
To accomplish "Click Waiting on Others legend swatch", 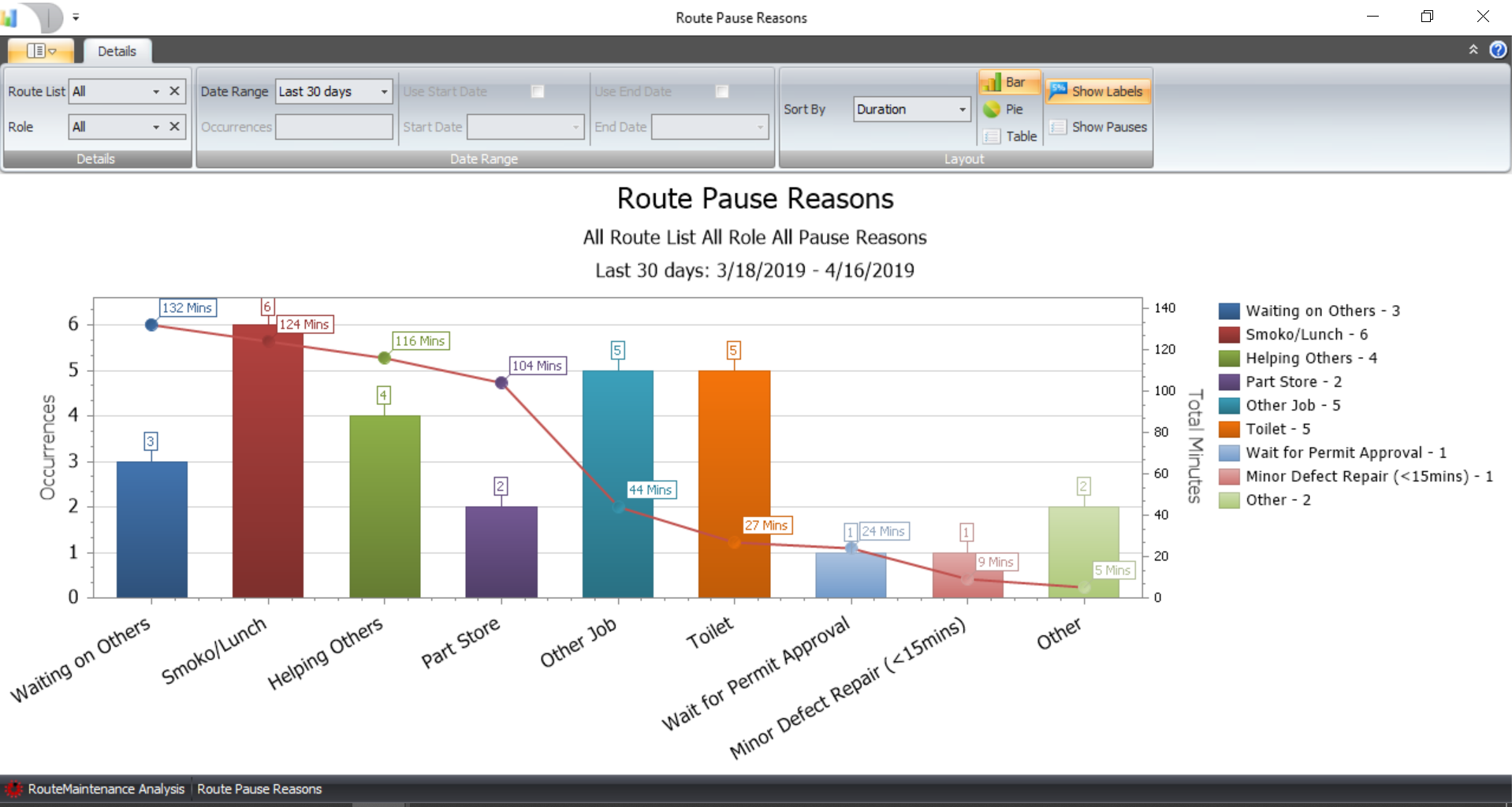I will (x=1229, y=311).
